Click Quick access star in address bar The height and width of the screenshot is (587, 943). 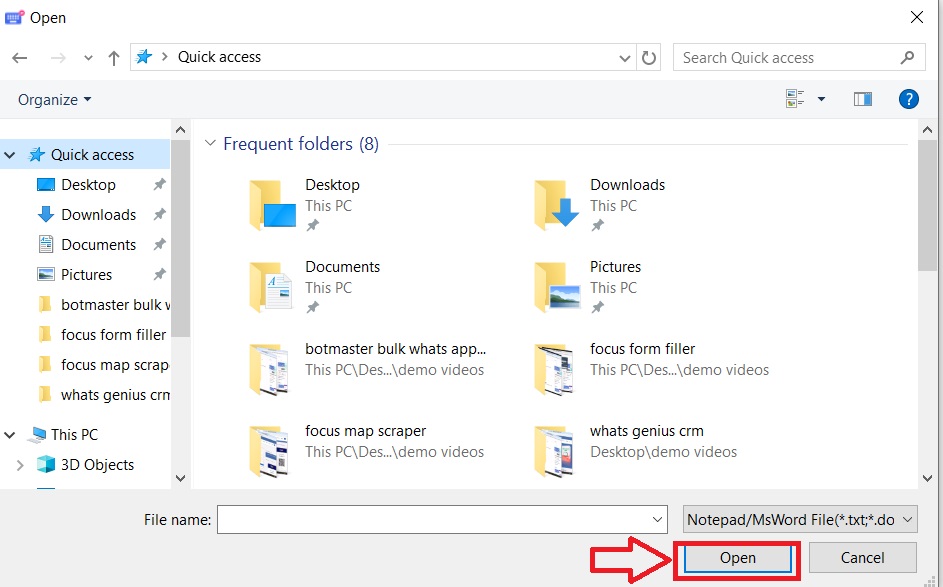tap(144, 57)
